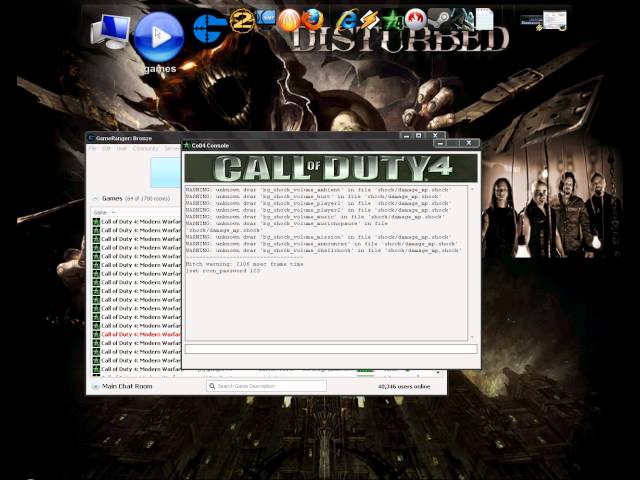Click the 'bg_shock_volume_ambient' warning line
Screen dimensions: 640x480
click(x=317, y=190)
